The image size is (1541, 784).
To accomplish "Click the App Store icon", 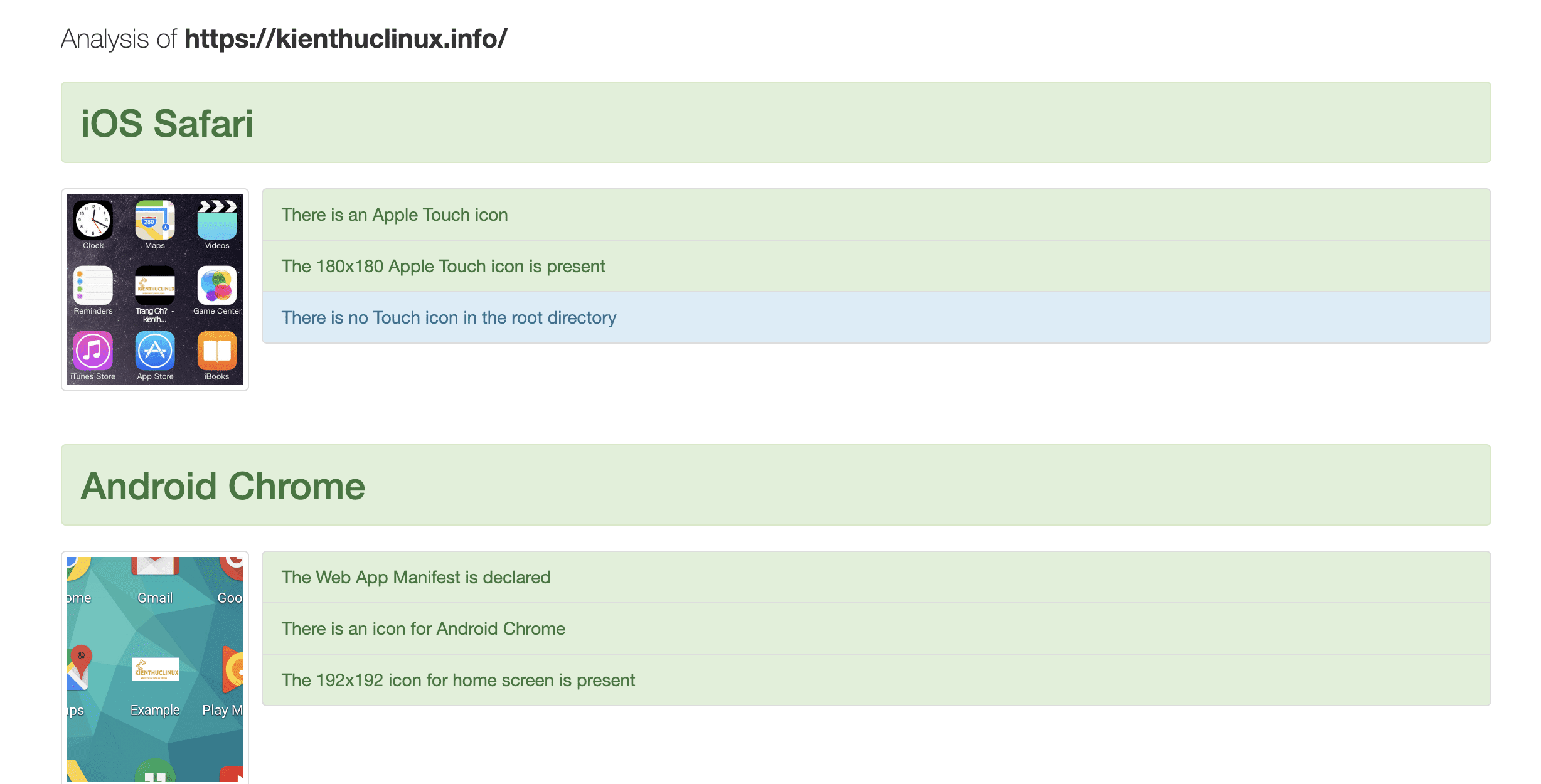I will (155, 351).
